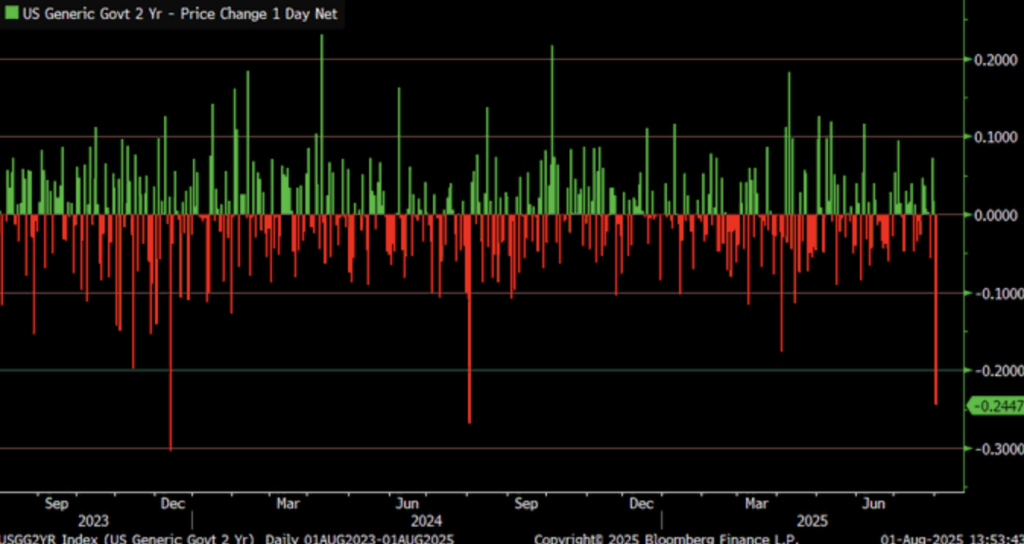Click the -0.2447 last value tag

[x=996, y=405]
